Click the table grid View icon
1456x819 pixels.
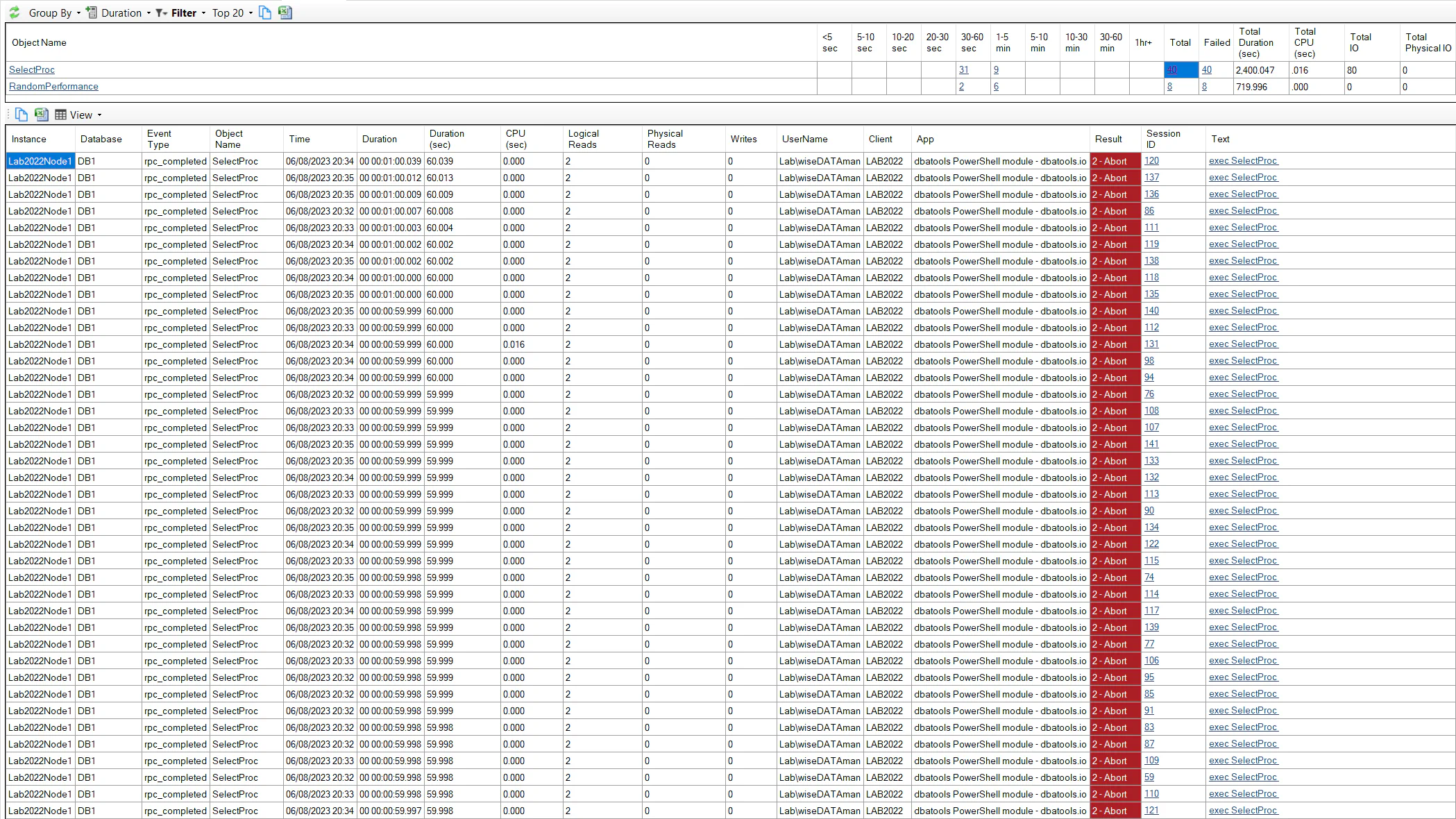coord(61,115)
